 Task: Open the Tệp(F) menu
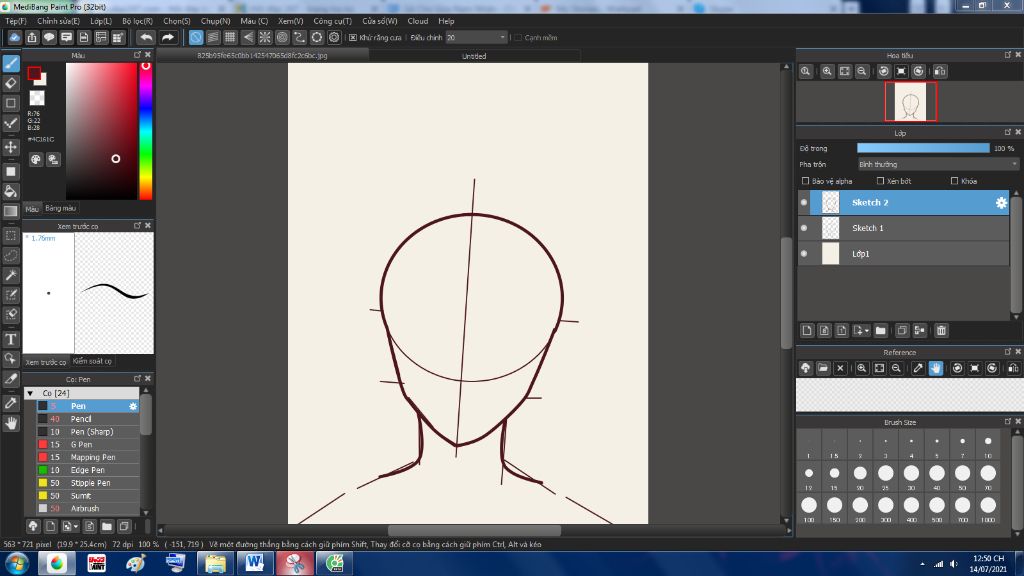tap(16, 21)
